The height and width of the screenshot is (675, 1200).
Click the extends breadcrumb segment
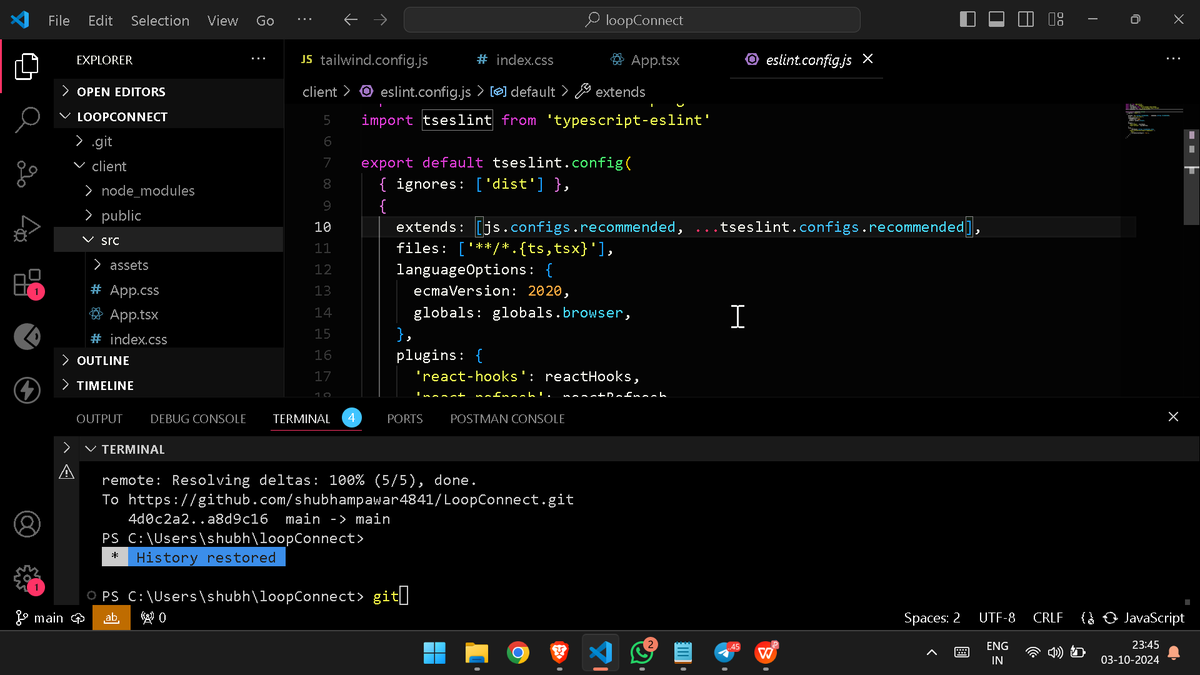click(x=610, y=91)
